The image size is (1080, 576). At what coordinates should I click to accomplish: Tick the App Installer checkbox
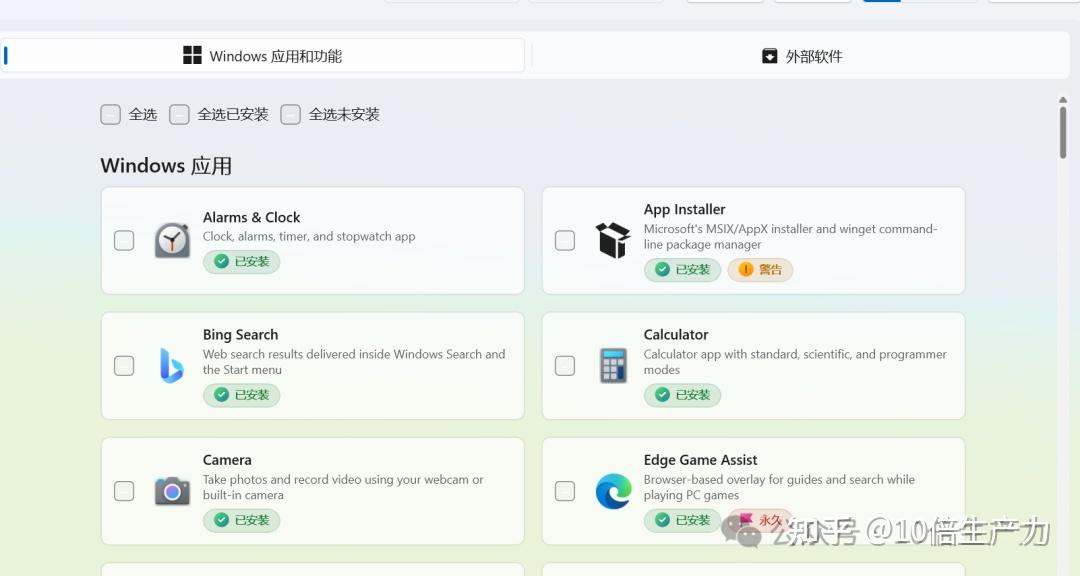565,240
